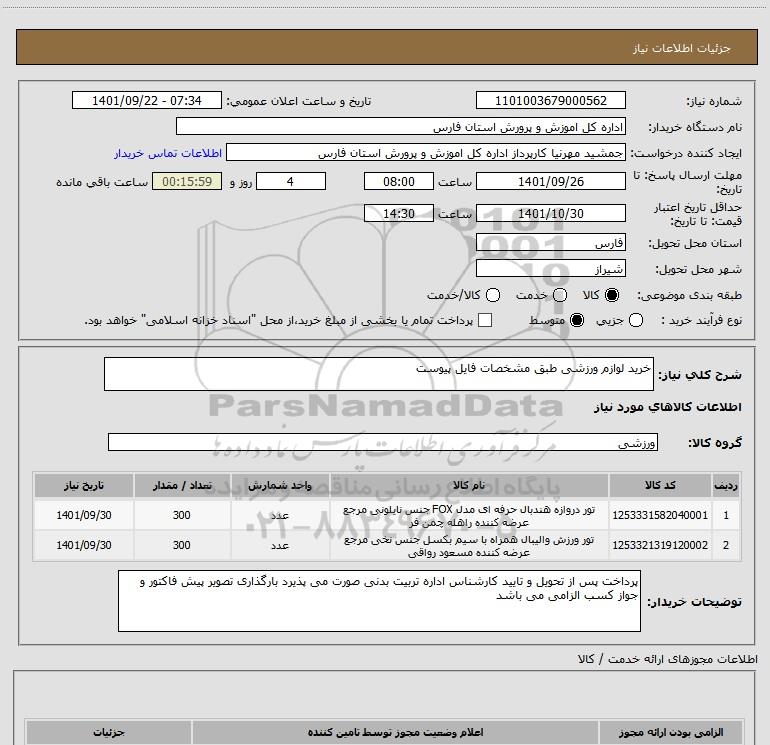The height and width of the screenshot is (745, 770).
Task: Click the volleyball net item name
Action: click(469, 546)
